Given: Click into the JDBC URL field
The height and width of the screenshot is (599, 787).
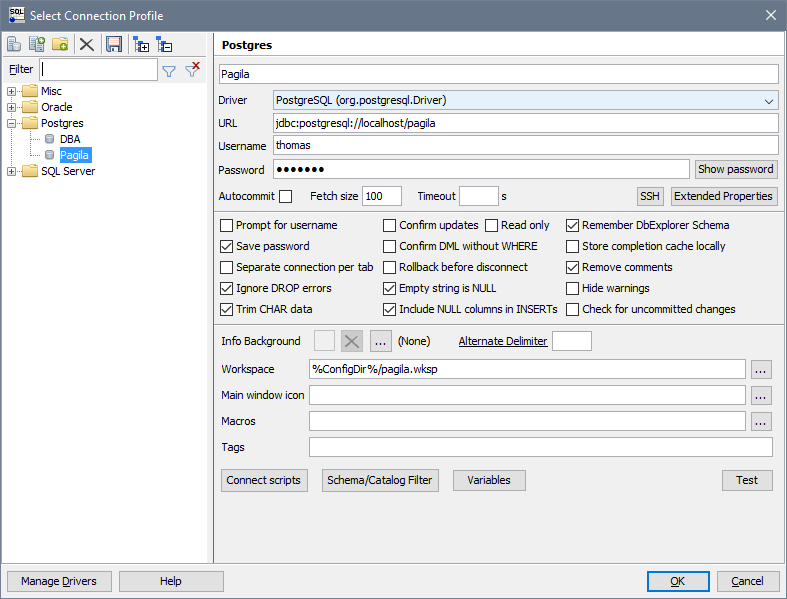Looking at the screenshot, I should (526, 124).
